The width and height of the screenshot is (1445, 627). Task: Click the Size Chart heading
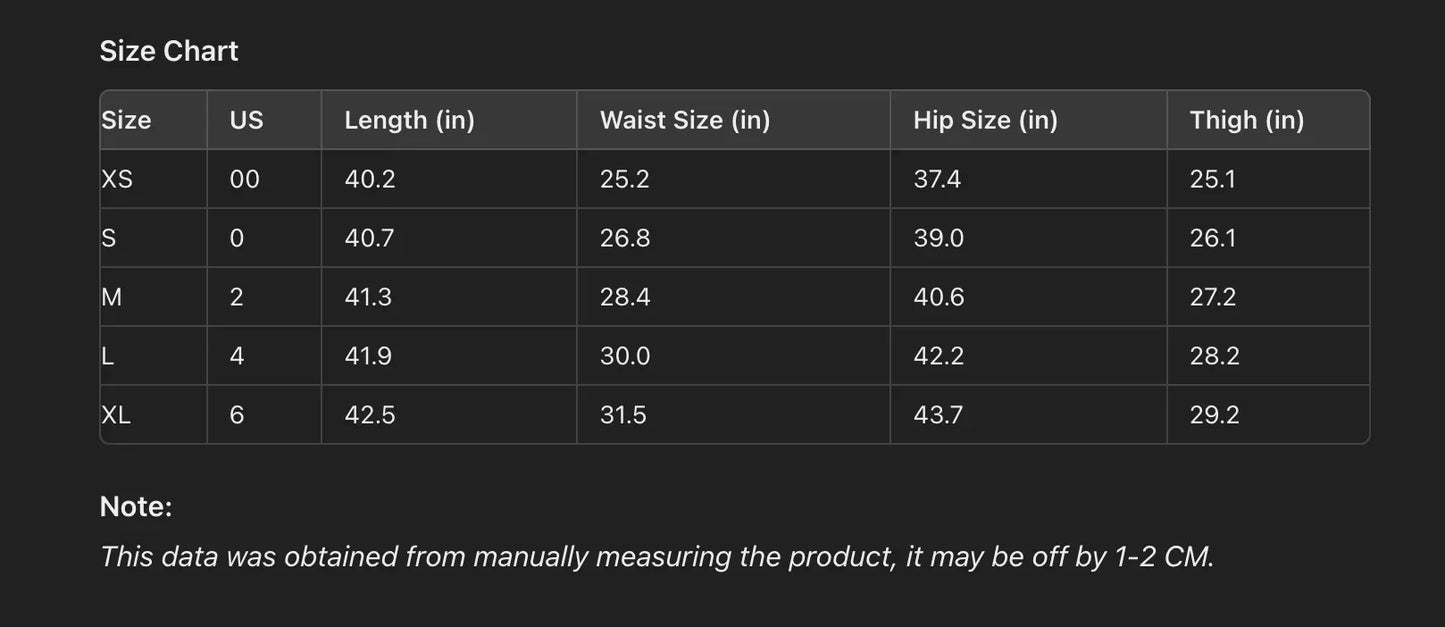click(169, 51)
